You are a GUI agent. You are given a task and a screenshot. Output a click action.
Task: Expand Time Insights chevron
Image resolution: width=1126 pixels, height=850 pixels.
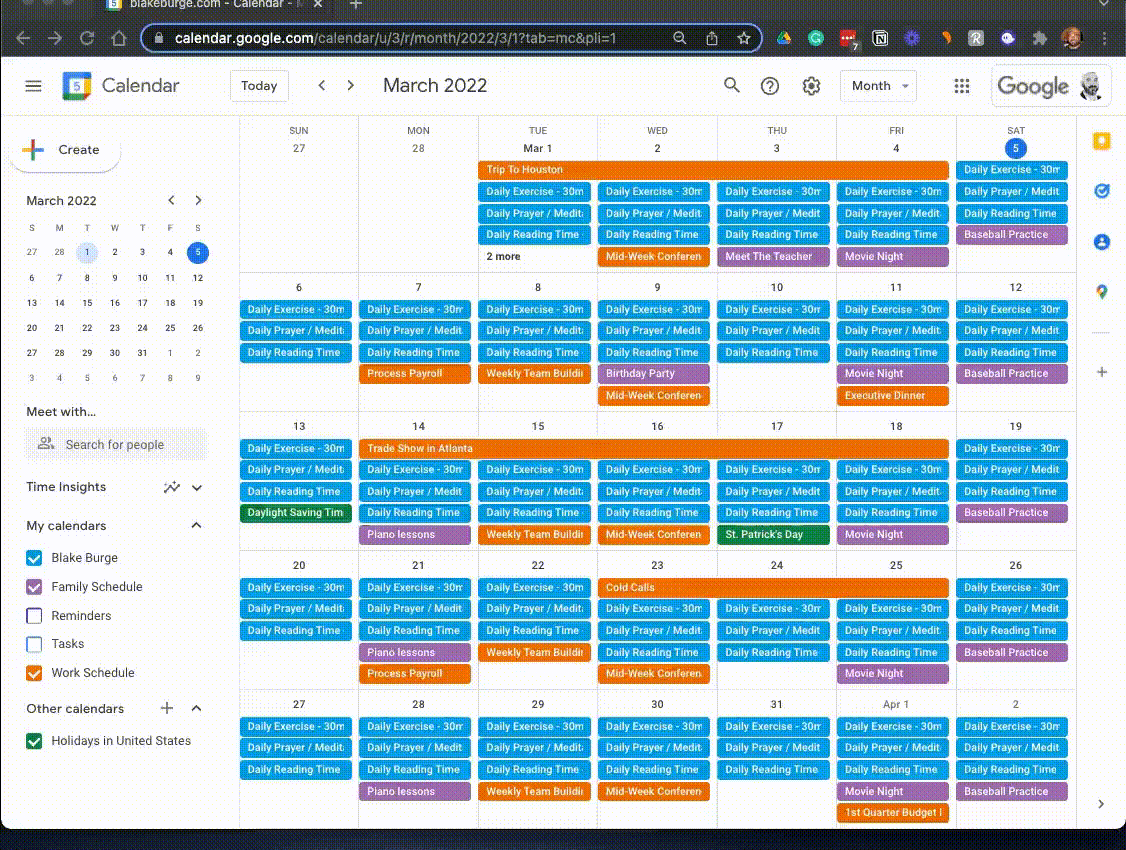[x=197, y=487]
